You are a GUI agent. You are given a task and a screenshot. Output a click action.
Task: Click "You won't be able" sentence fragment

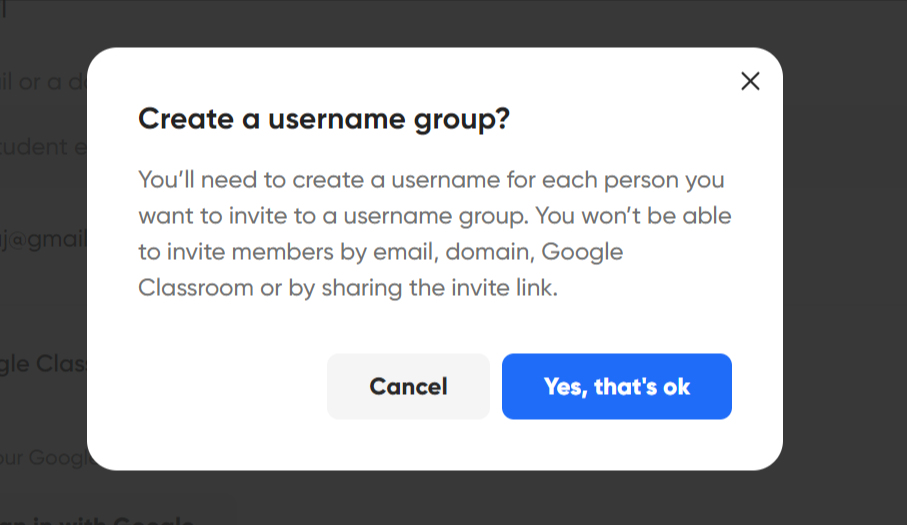(633, 216)
